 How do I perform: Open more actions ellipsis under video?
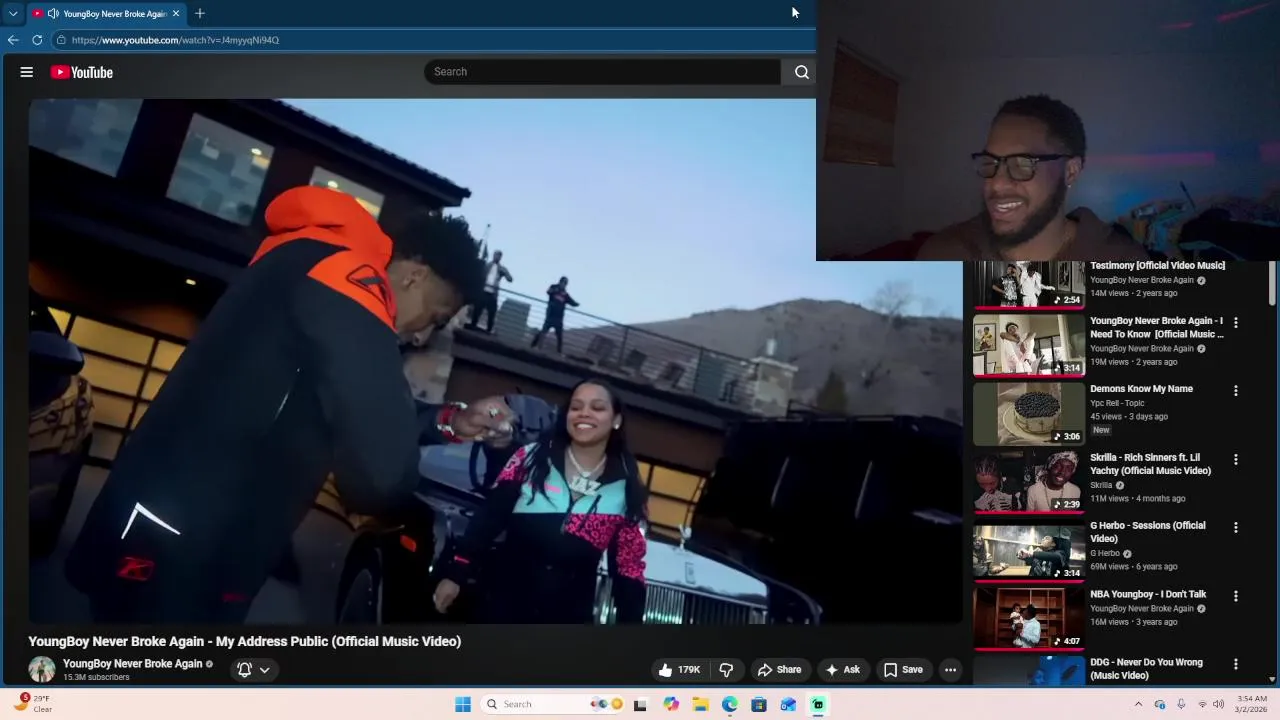click(x=951, y=670)
